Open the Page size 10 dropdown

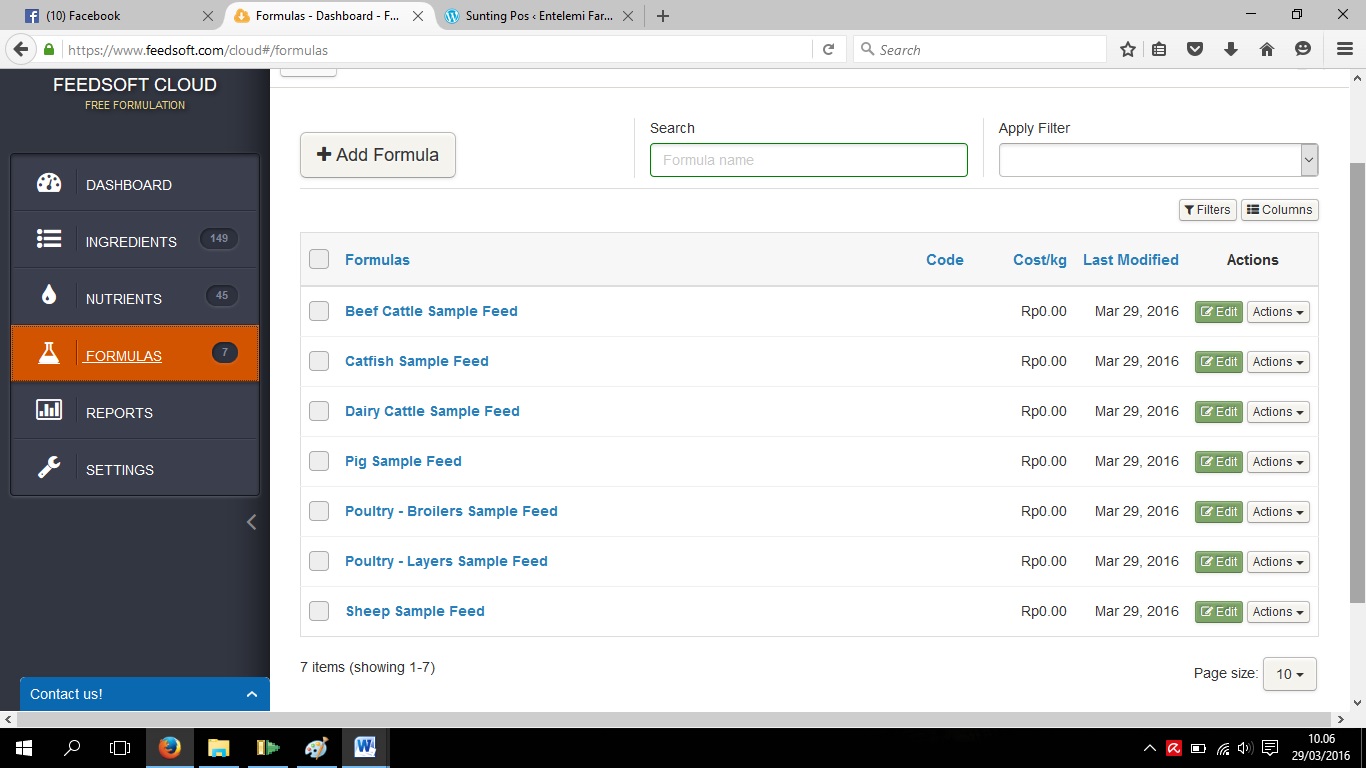pos(1289,674)
